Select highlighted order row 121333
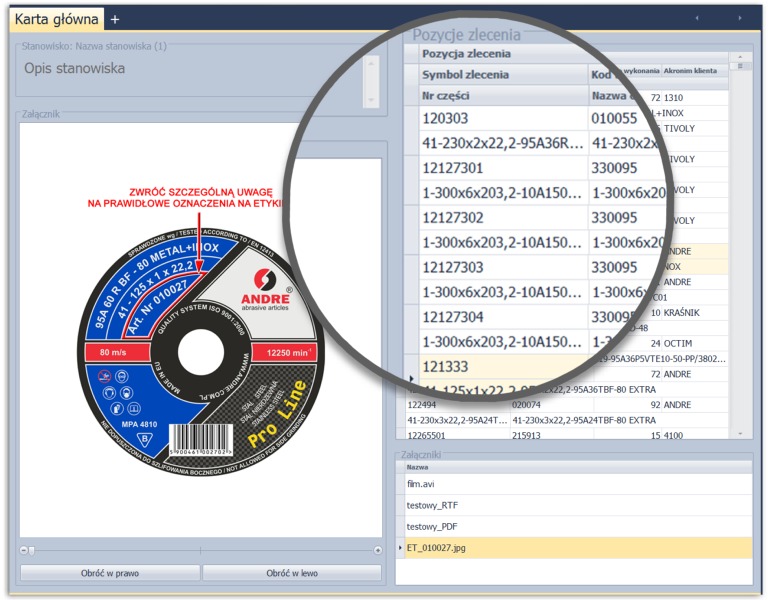Image resolution: width=770 pixels, height=600 pixels. click(503, 366)
